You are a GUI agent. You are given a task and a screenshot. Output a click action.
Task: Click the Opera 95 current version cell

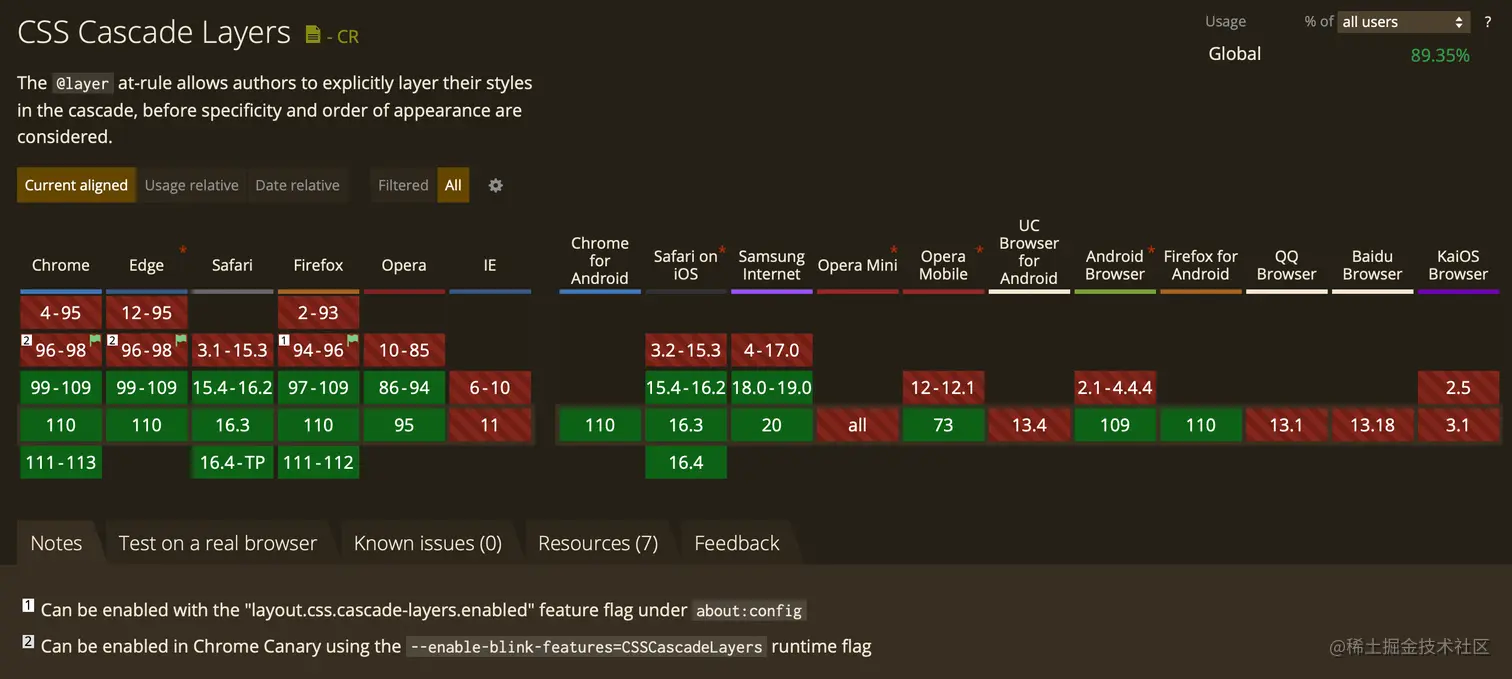[x=404, y=425]
